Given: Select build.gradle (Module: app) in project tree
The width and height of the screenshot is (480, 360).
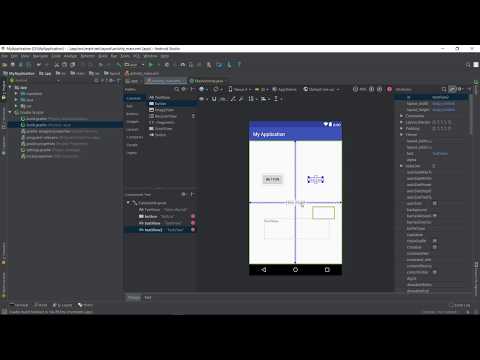Looking at the screenshot, I should [x=65, y=125].
